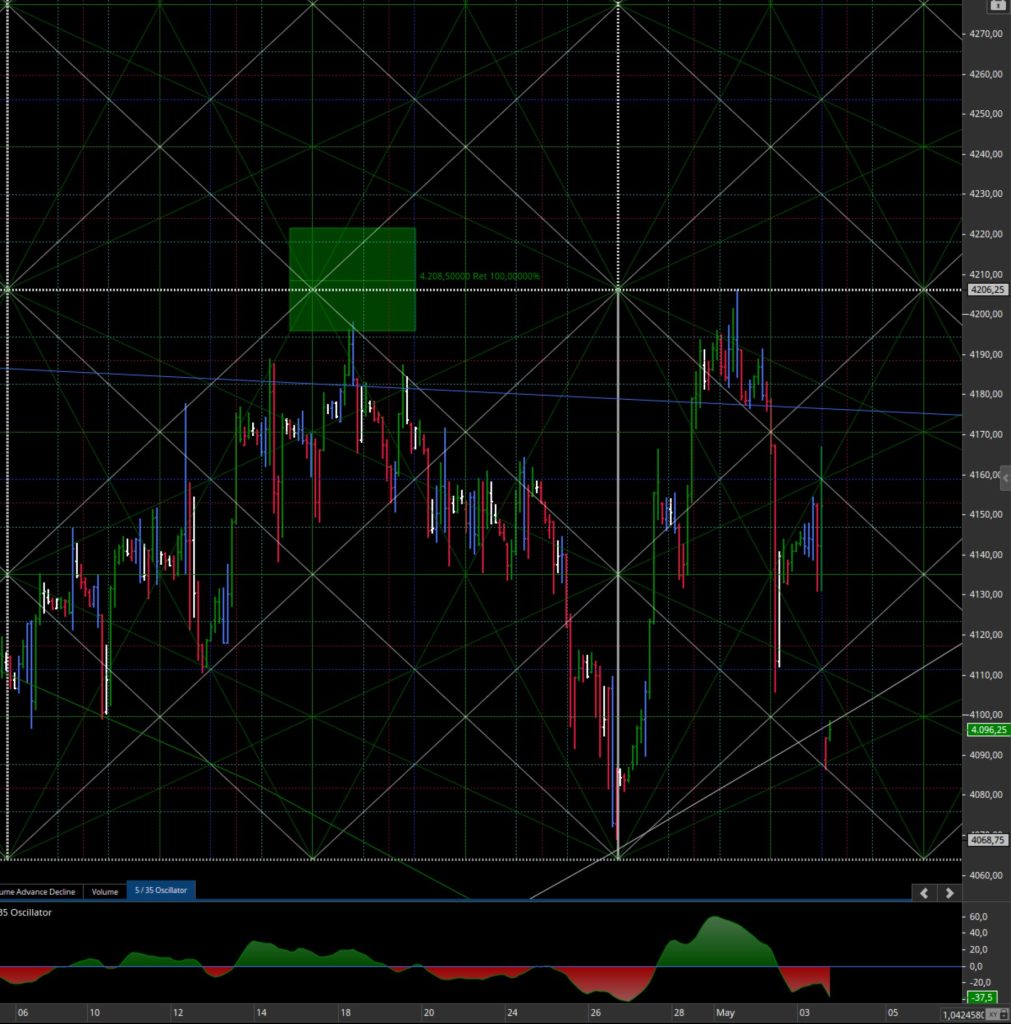Click the 4206,25 price marker label
This screenshot has width=1011, height=1024.
(x=987, y=289)
